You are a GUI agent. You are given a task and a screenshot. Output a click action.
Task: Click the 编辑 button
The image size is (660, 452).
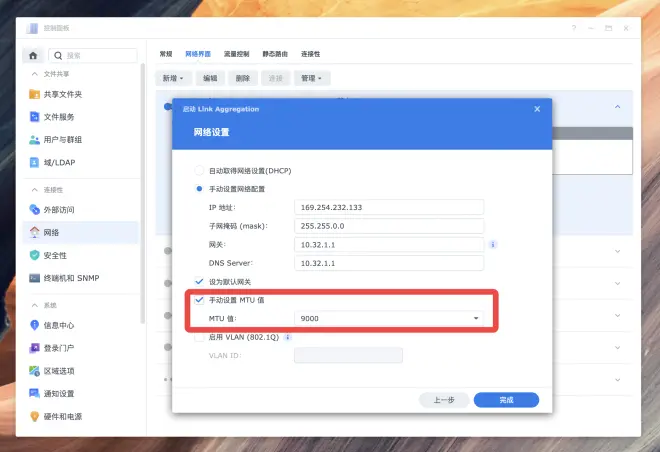210,78
